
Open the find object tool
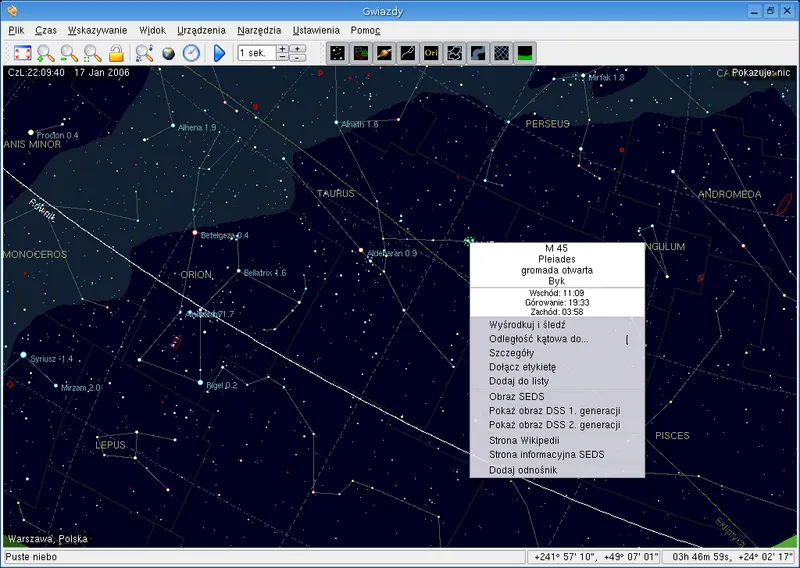145,53
